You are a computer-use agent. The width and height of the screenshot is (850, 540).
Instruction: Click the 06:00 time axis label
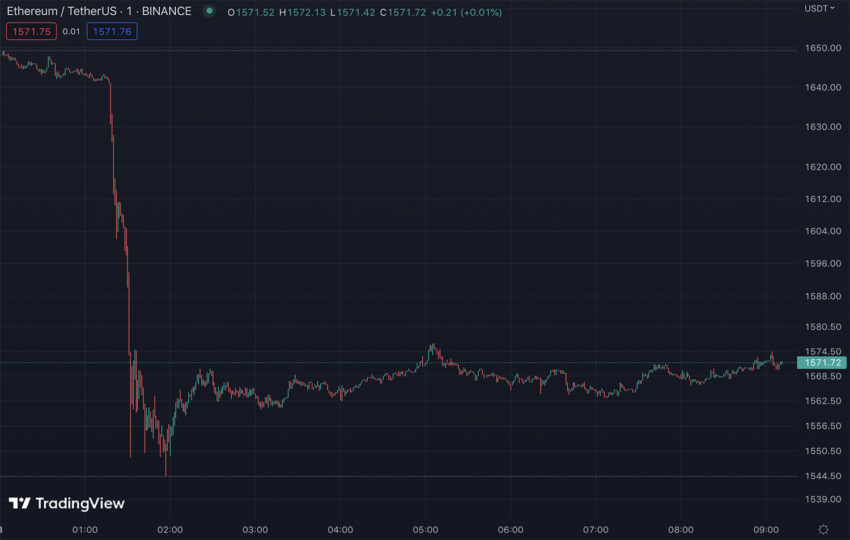pyautogui.click(x=511, y=530)
